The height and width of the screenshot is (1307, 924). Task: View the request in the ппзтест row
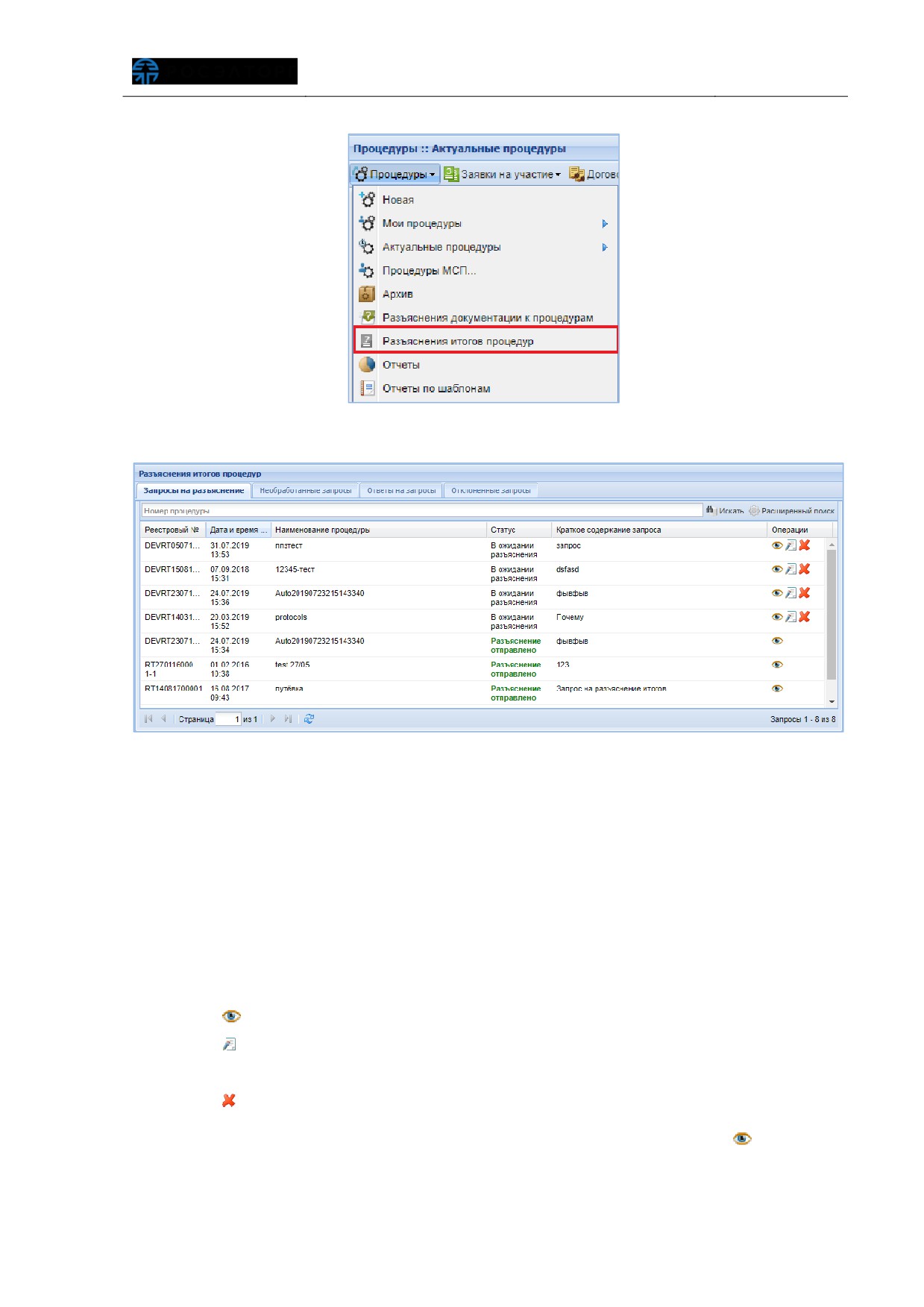(x=777, y=545)
